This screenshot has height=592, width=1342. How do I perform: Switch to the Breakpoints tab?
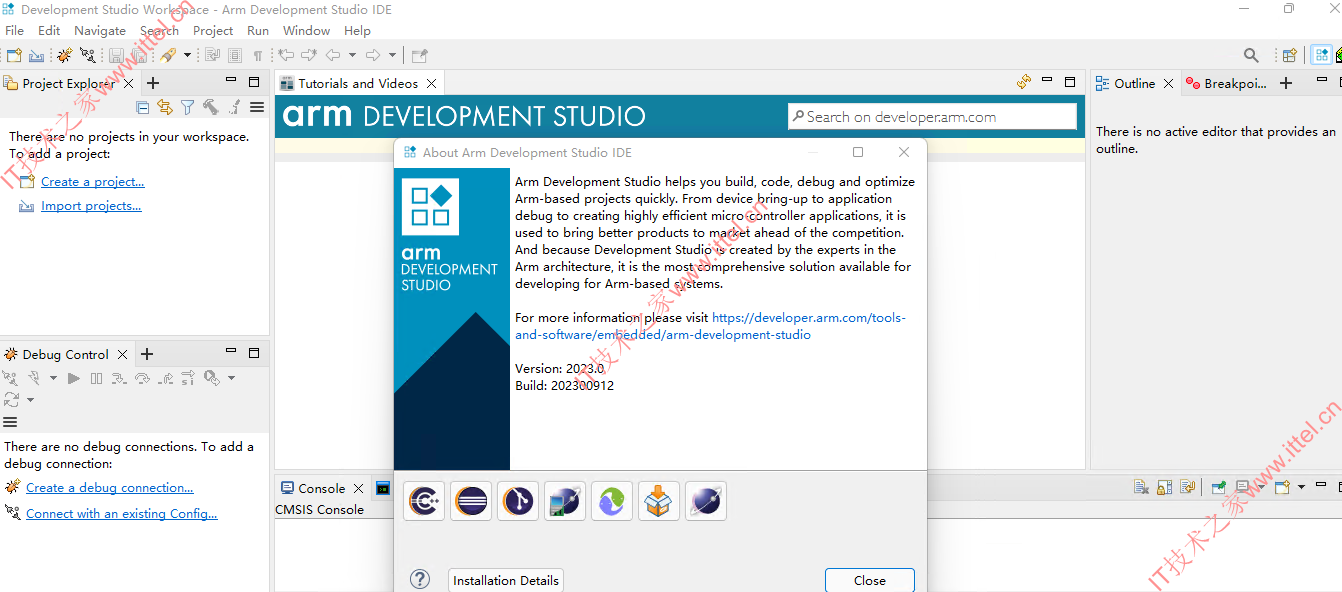[1226, 84]
